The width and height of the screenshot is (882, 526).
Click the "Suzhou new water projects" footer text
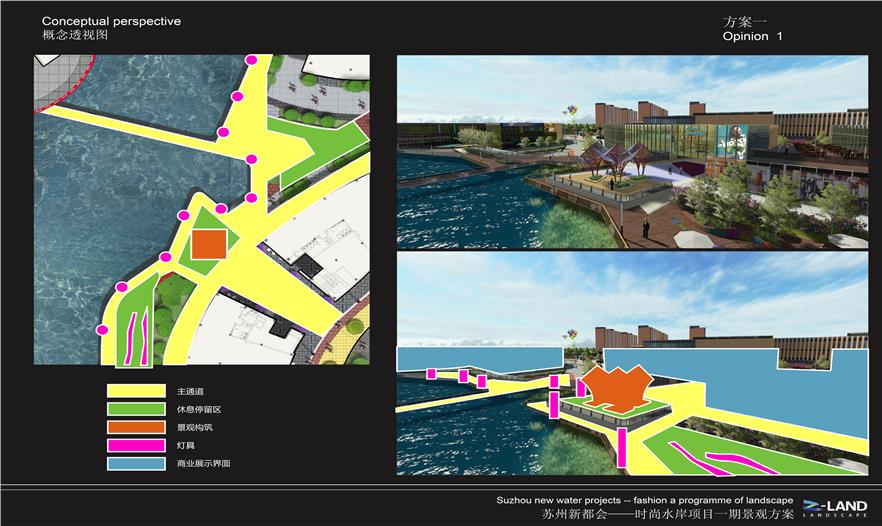click(644, 499)
